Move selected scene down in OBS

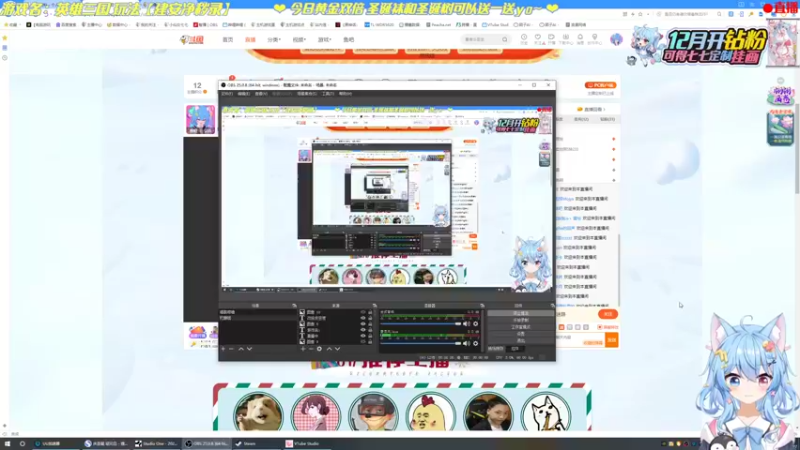[x=249, y=348]
